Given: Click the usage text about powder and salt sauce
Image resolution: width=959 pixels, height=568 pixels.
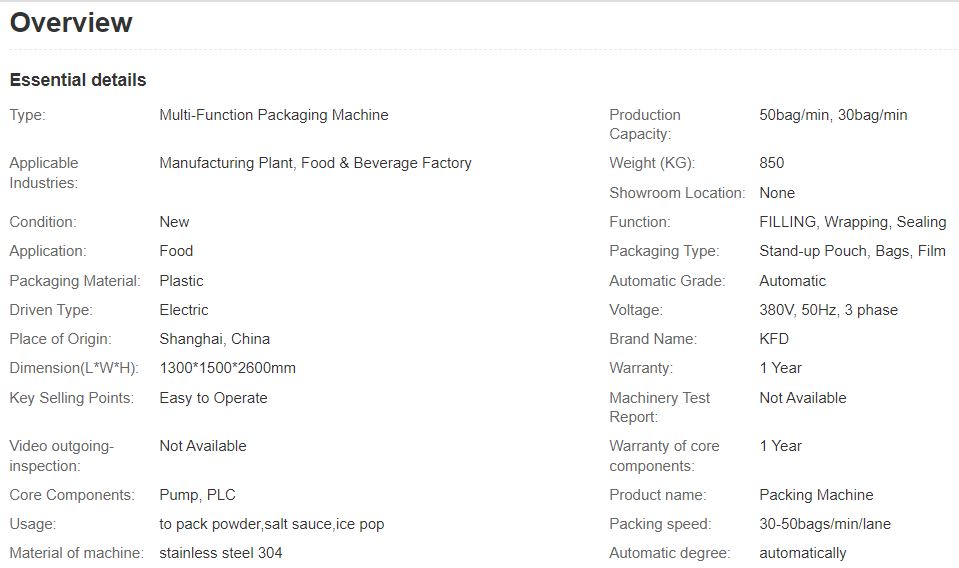Looking at the screenshot, I should click(271, 524).
